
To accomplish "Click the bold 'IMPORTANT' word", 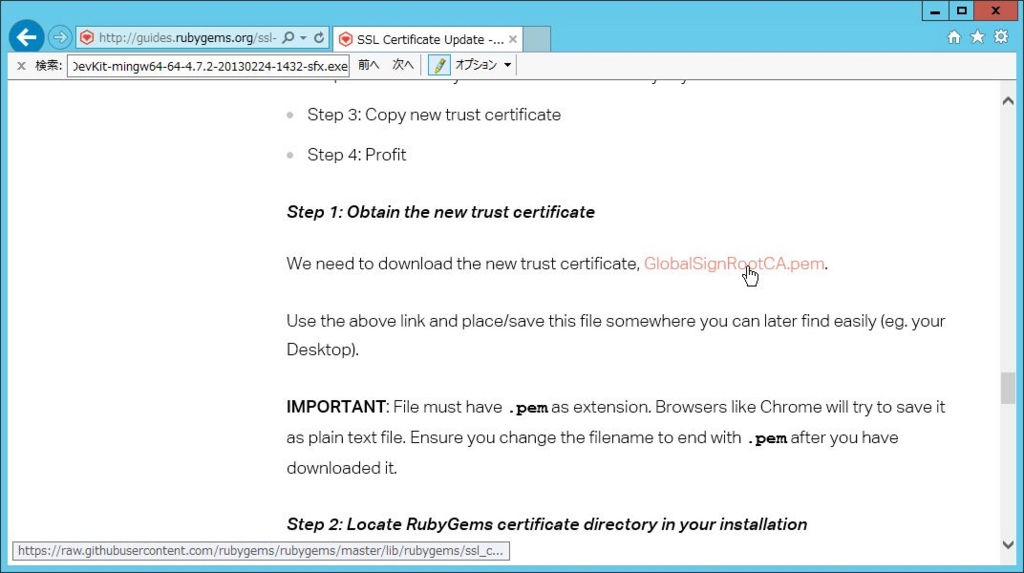I will (336, 407).
